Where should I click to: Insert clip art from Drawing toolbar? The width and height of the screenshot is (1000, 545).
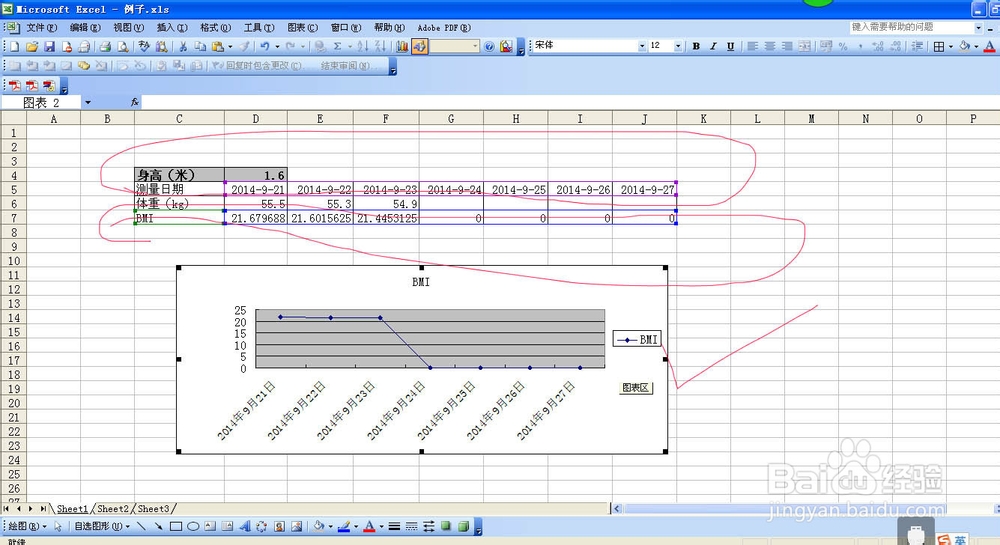[279, 527]
